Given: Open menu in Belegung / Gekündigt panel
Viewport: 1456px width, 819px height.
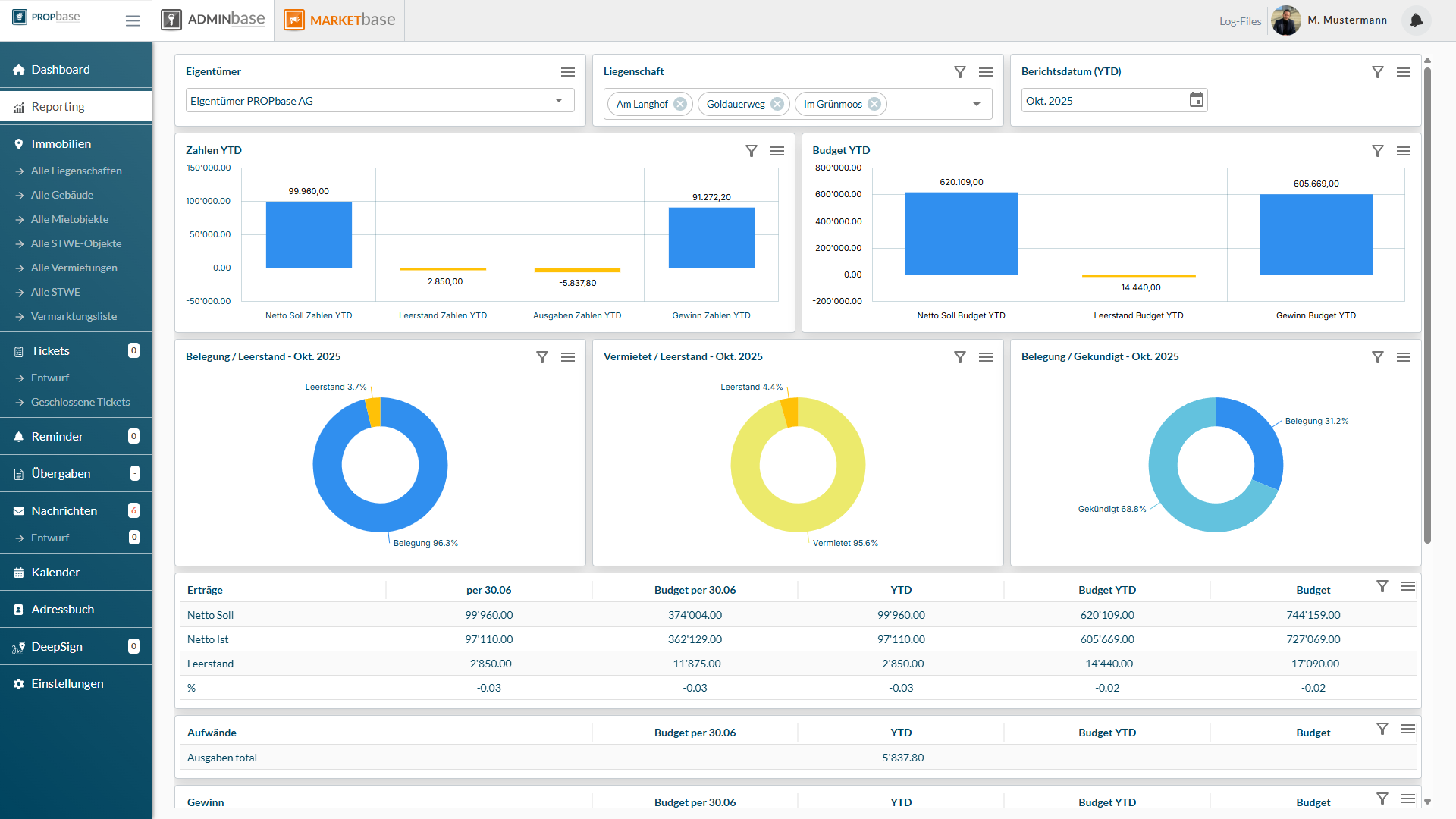Looking at the screenshot, I should (x=1403, y=357).
